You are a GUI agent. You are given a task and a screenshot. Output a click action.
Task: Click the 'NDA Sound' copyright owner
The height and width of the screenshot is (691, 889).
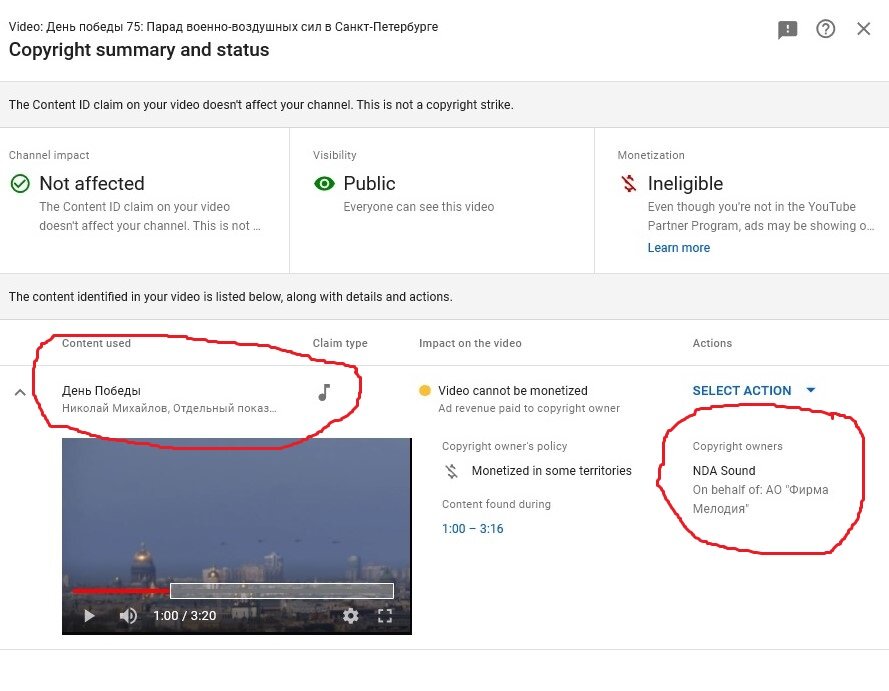click(723, 470)
